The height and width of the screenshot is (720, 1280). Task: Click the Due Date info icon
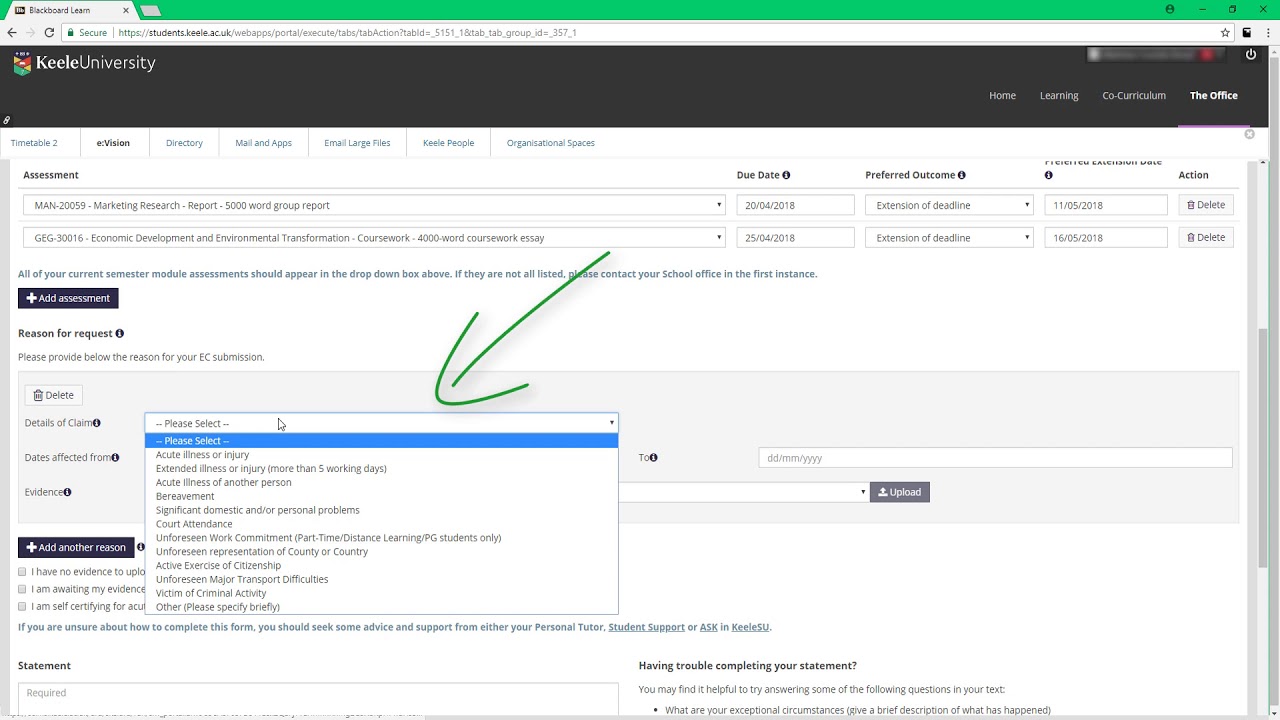coord(786,175)
